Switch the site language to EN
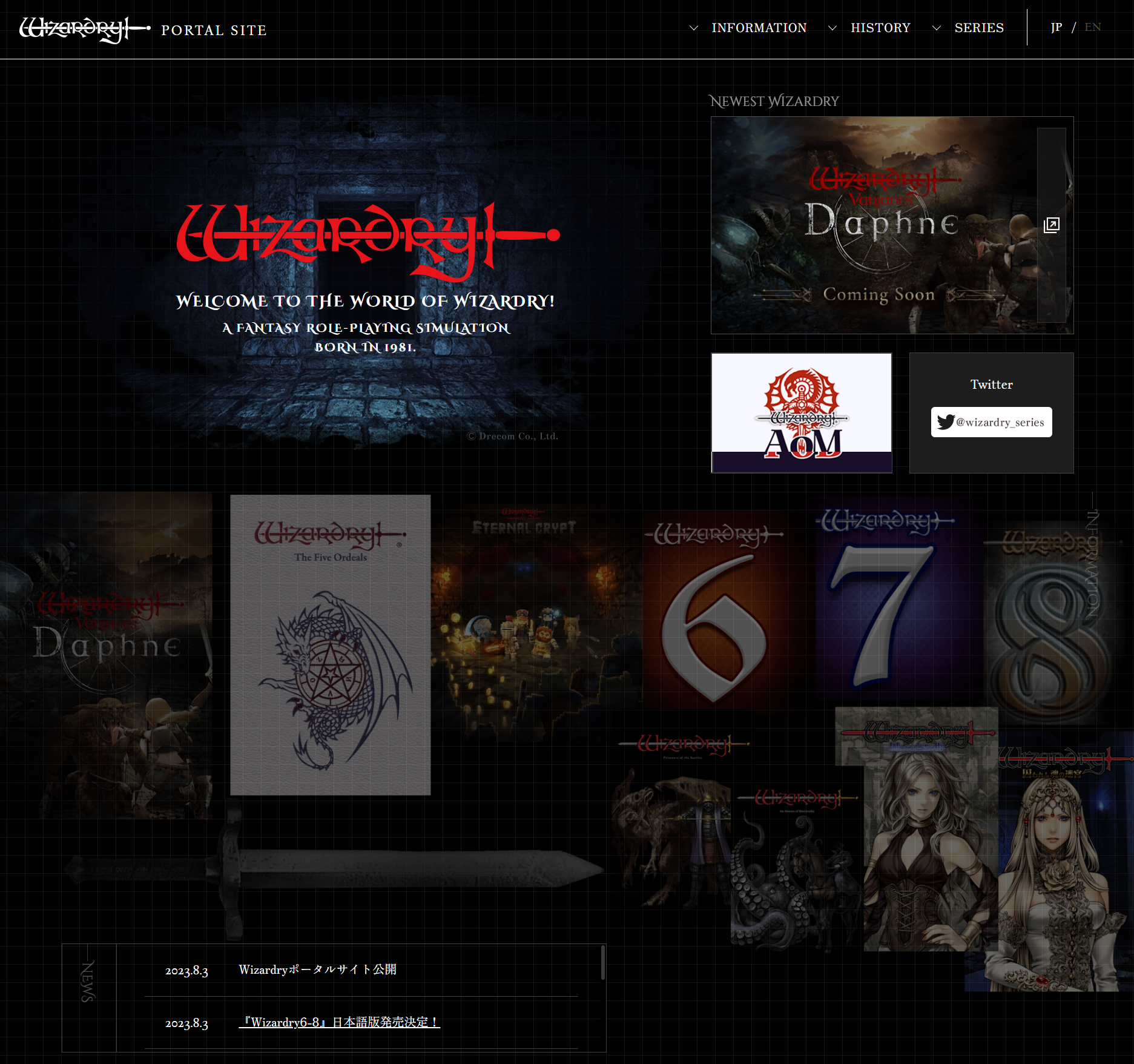Image resolution: width=1134 pixels, height=1064 pixels. [1093, 27]
